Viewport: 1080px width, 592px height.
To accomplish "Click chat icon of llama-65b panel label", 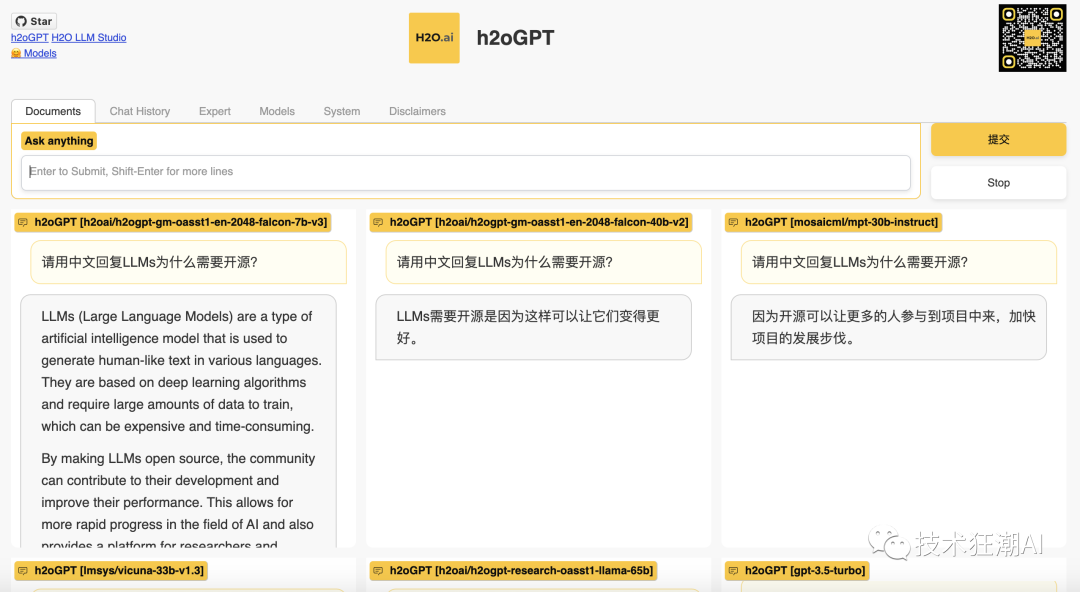I will (x=378, y=571).
